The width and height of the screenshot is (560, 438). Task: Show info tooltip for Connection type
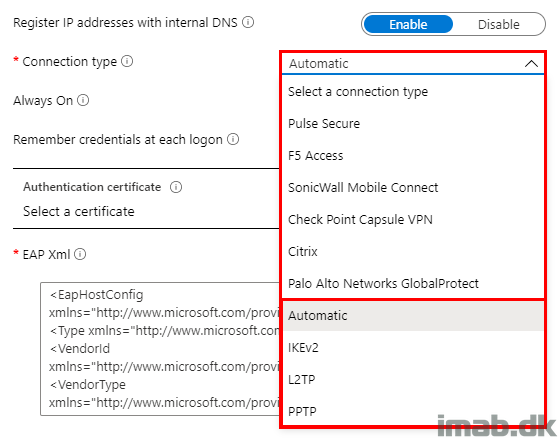[127, 61]
